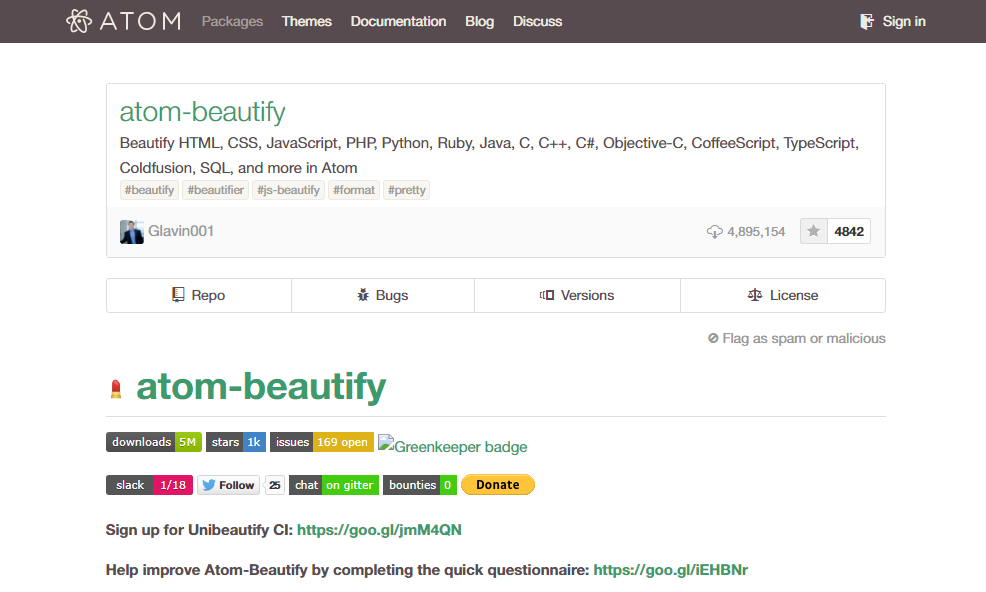This screenshot has height=592, width=986.
Task: Click the flag-as-spam circle icon
Action: [713, 338]
